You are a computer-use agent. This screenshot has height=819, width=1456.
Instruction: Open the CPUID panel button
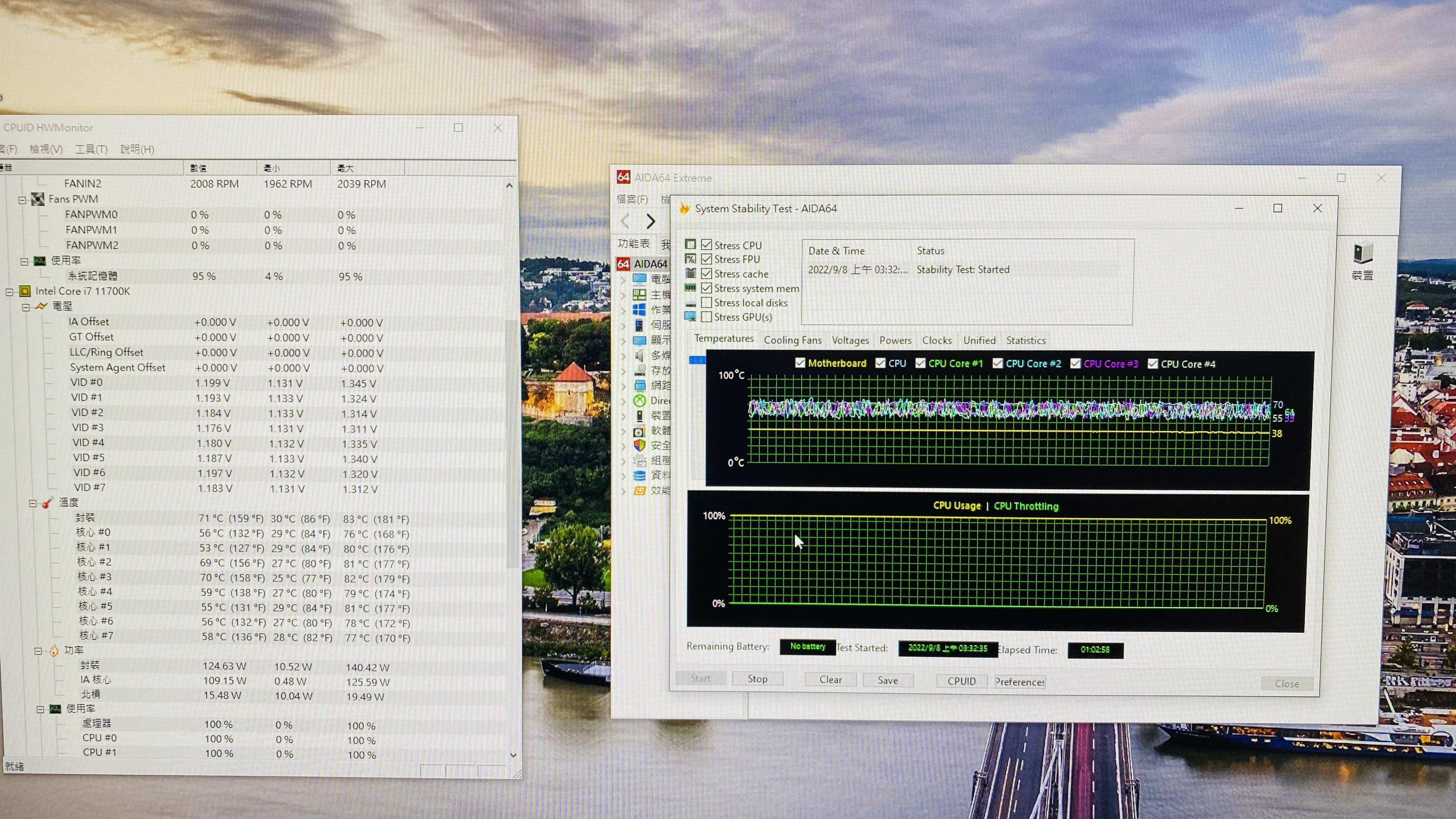[x=961, y=681]
